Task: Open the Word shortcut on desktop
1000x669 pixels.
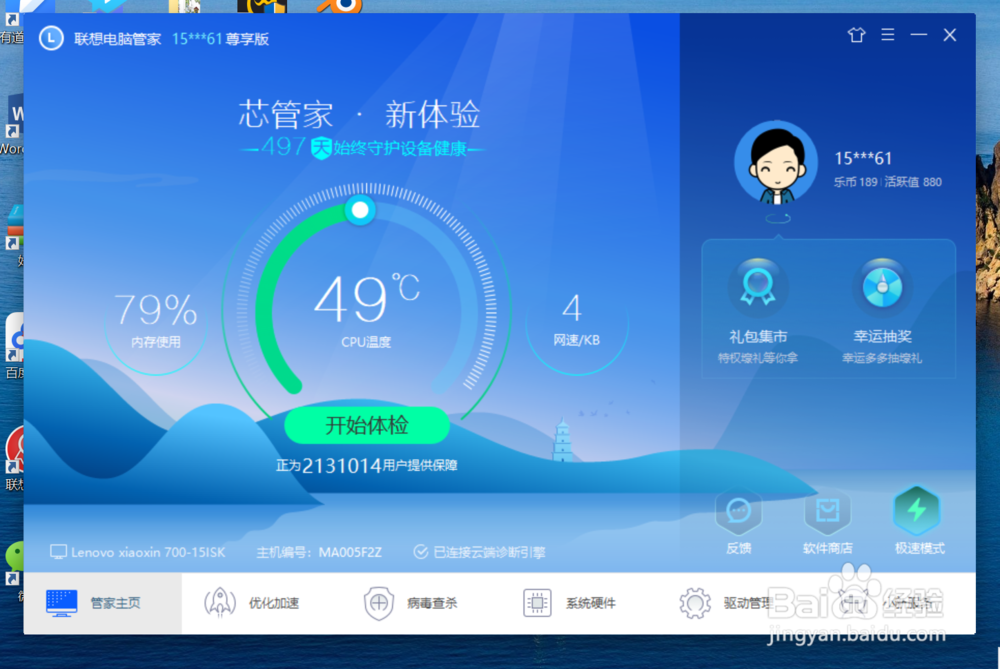Action: (x=12, y=126)
